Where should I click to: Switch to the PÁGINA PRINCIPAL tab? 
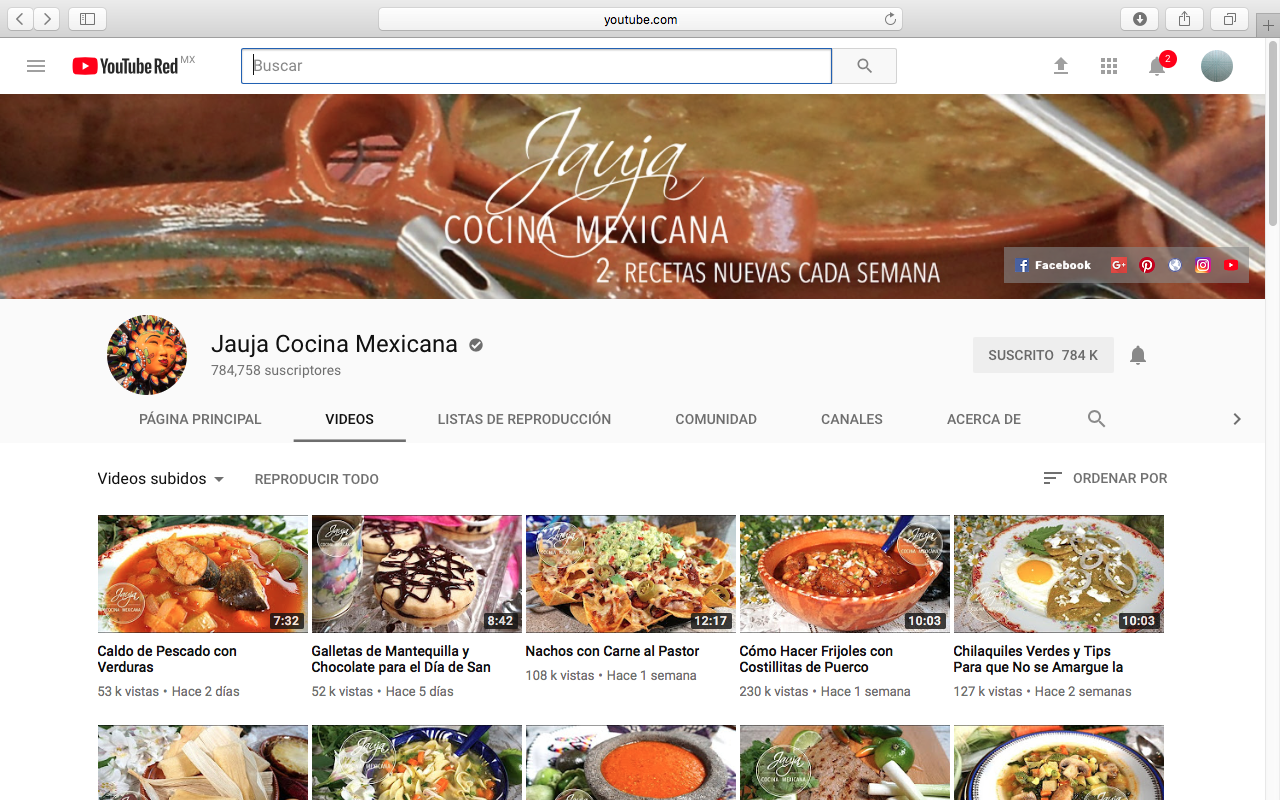pyautogui.click(x=200, y=419)
